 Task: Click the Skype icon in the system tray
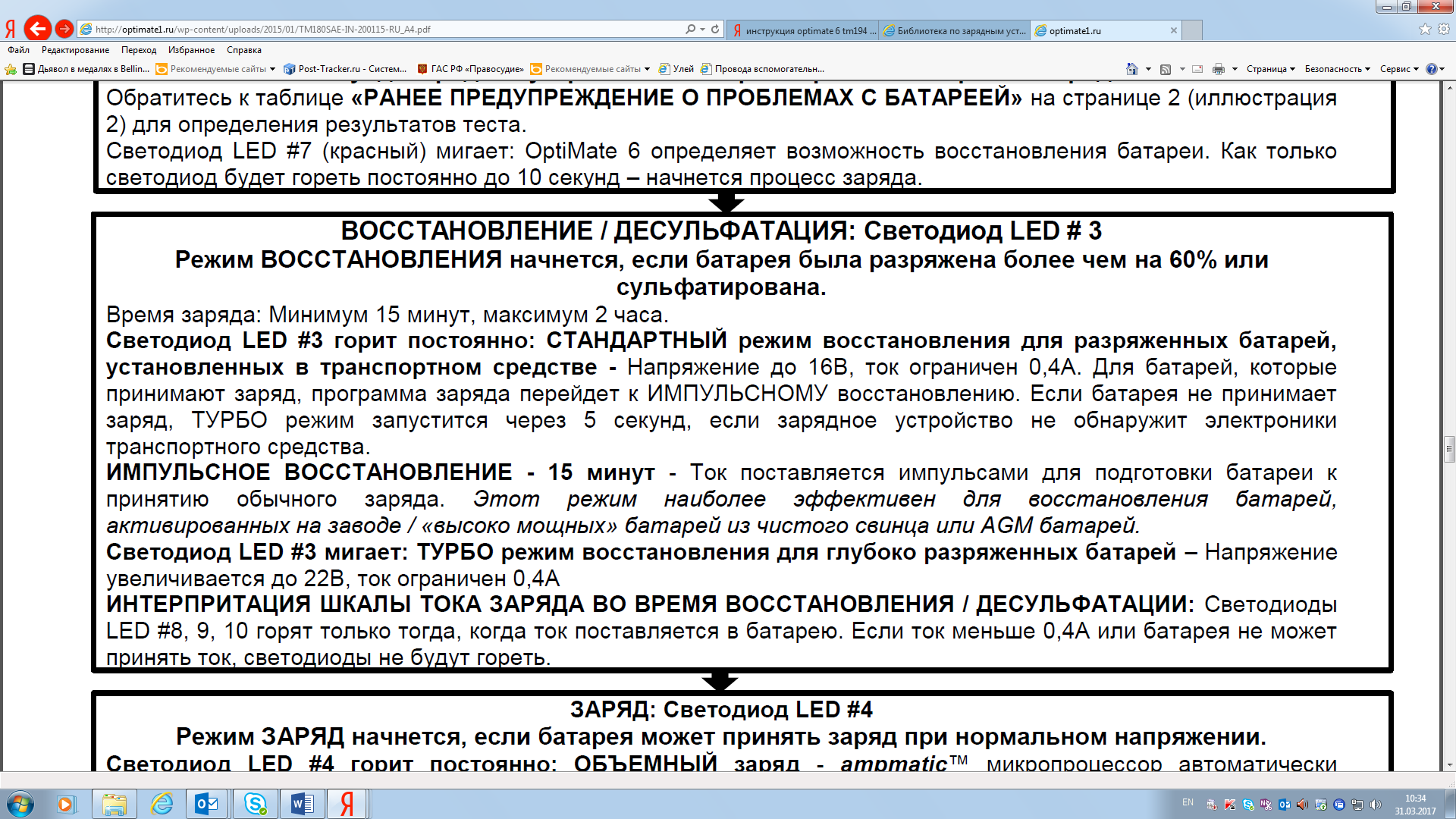coord(1248,805)
